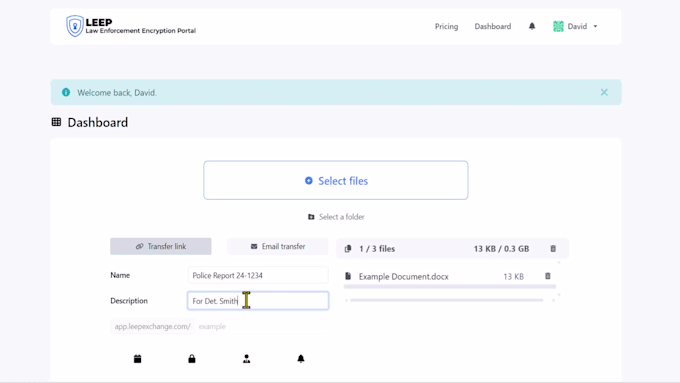Click the document icon for Example Document.docx
Screen dimensions: 680x383
[x=348, y=276]
